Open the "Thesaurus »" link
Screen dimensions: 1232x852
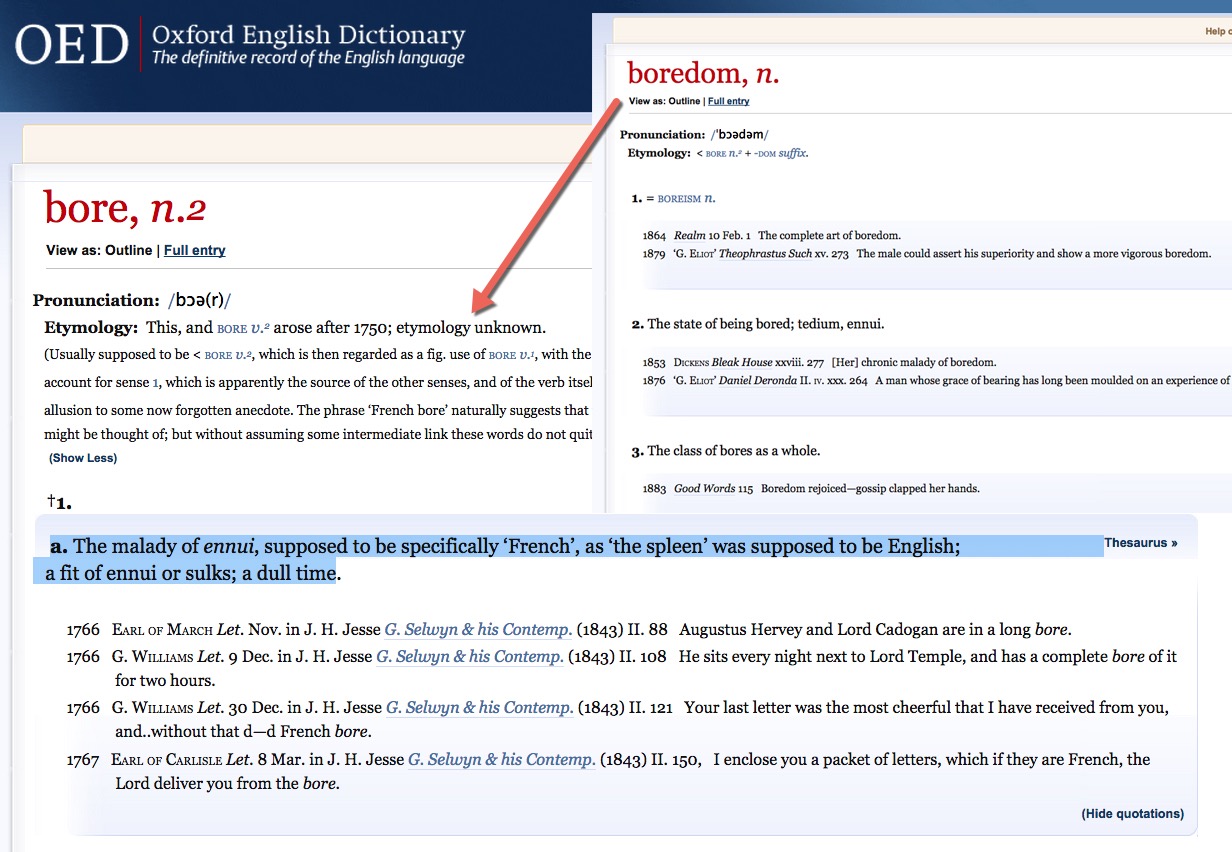[x=1141, y=543]
